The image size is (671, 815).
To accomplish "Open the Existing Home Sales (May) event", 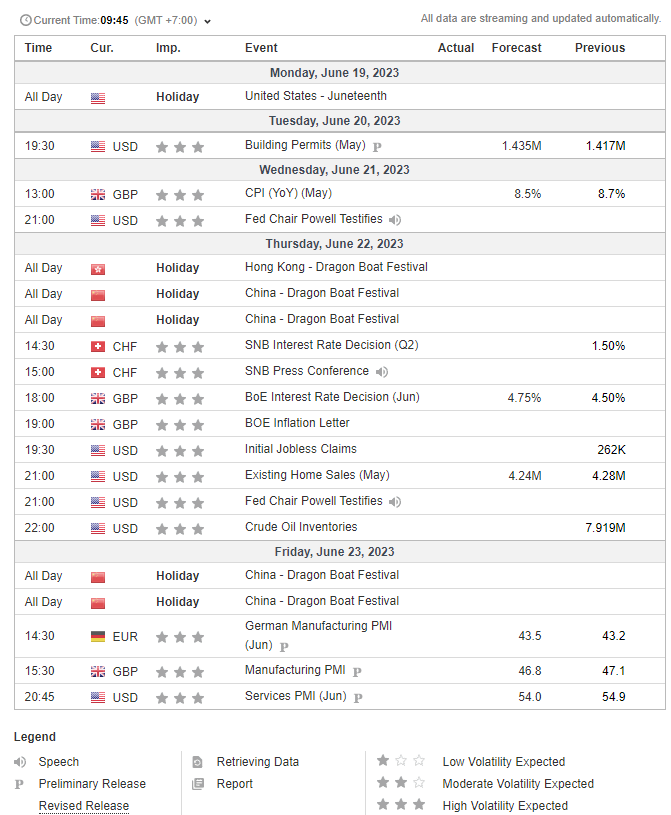I will tap(317, 475).
